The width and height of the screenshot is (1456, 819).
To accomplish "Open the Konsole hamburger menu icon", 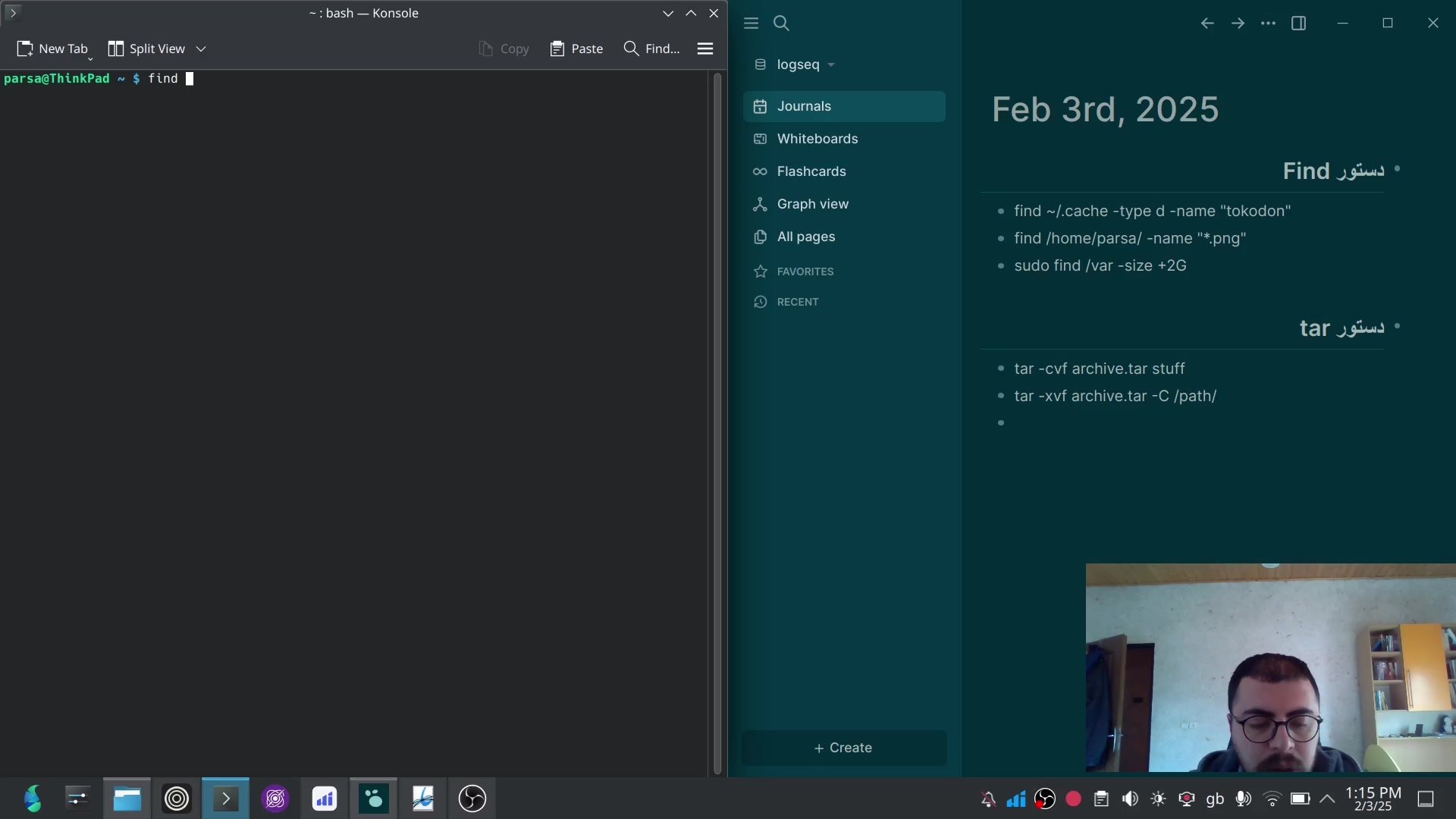I will coord(704,49).
